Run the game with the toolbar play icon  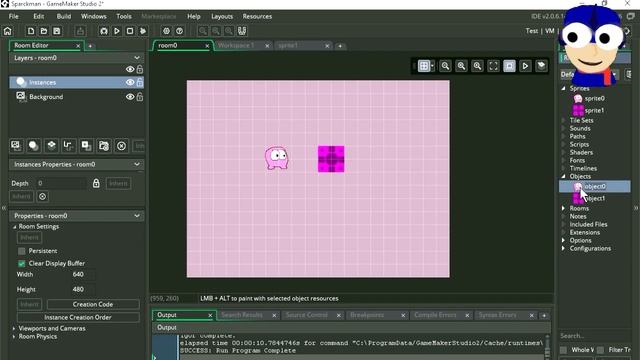[117, 31]
